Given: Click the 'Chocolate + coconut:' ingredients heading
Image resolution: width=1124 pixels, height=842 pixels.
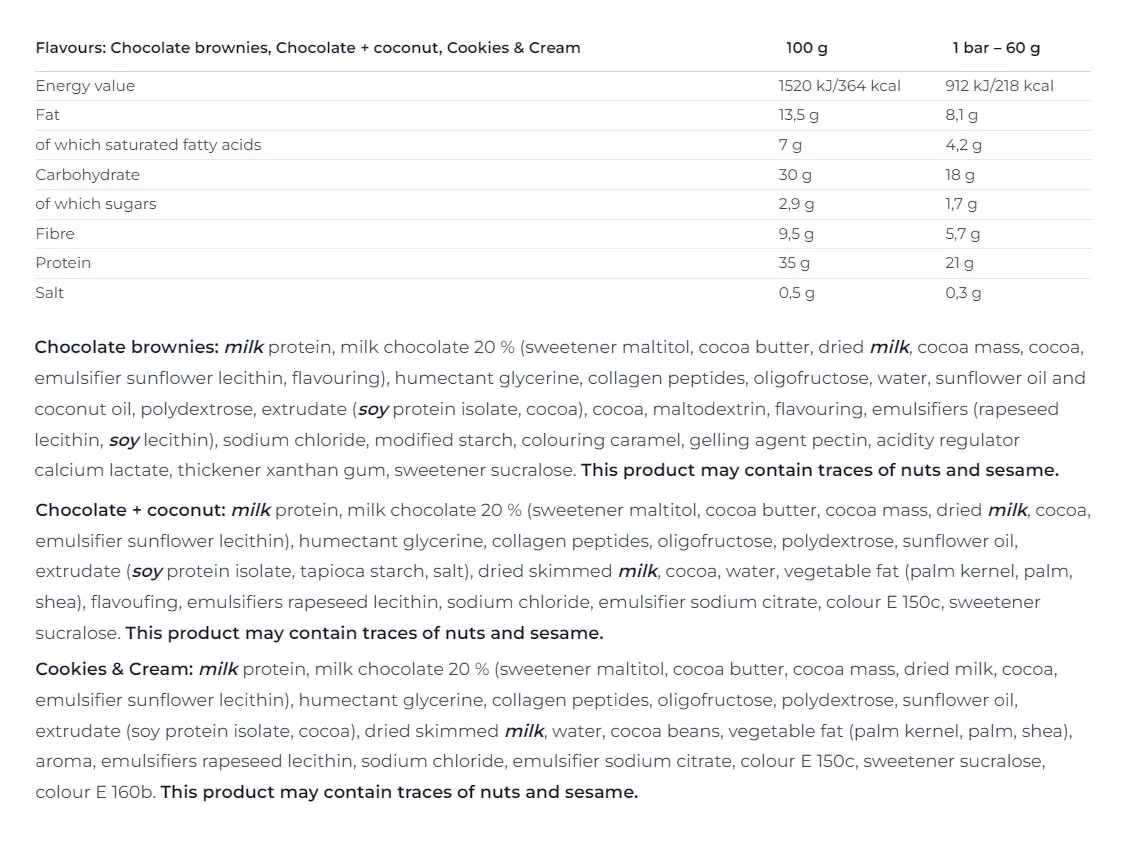Looking at the screenshot, I should 131,510.
